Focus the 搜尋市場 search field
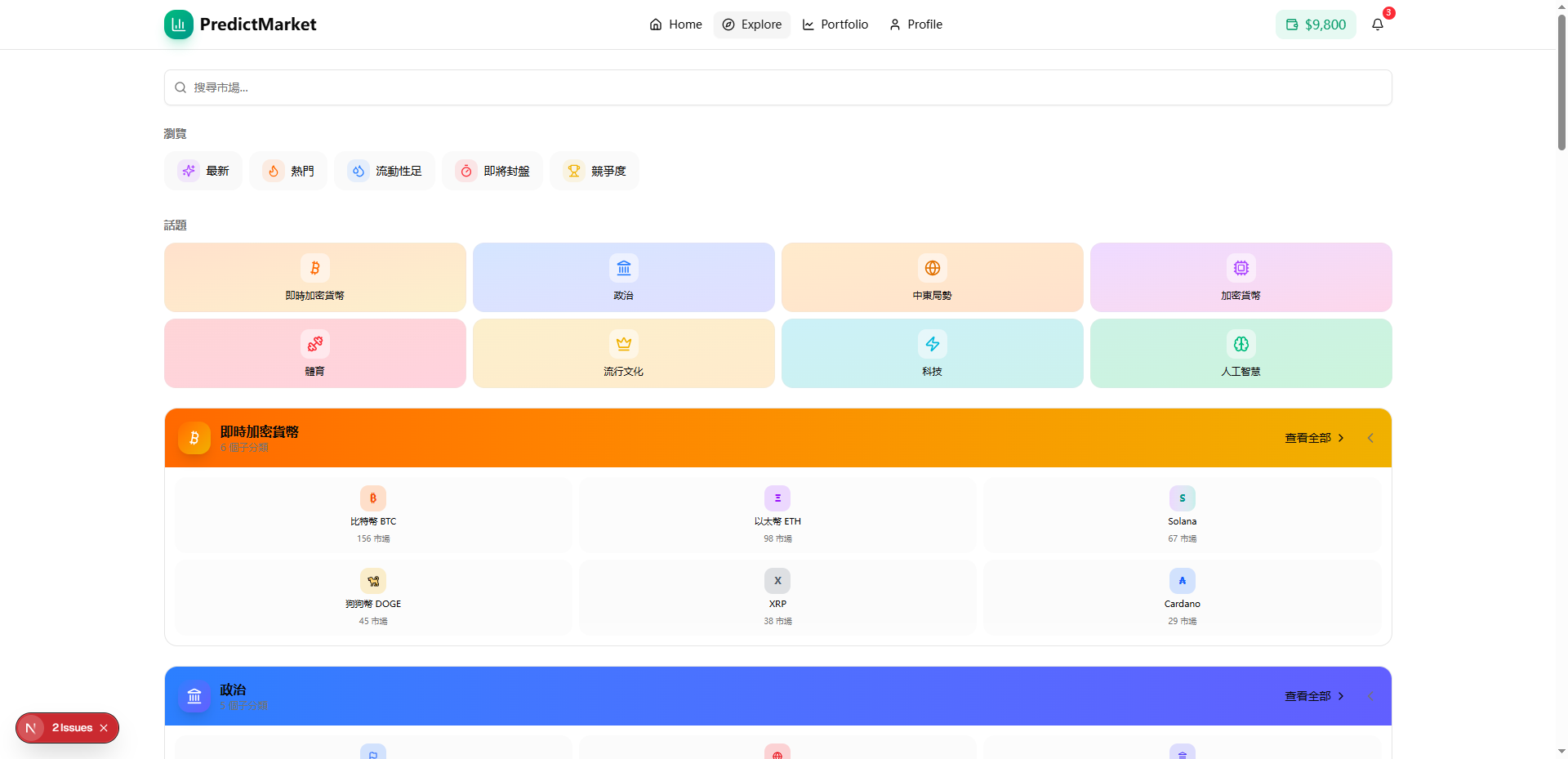The height and width of the screenshot is (759, 1568). 777,87
